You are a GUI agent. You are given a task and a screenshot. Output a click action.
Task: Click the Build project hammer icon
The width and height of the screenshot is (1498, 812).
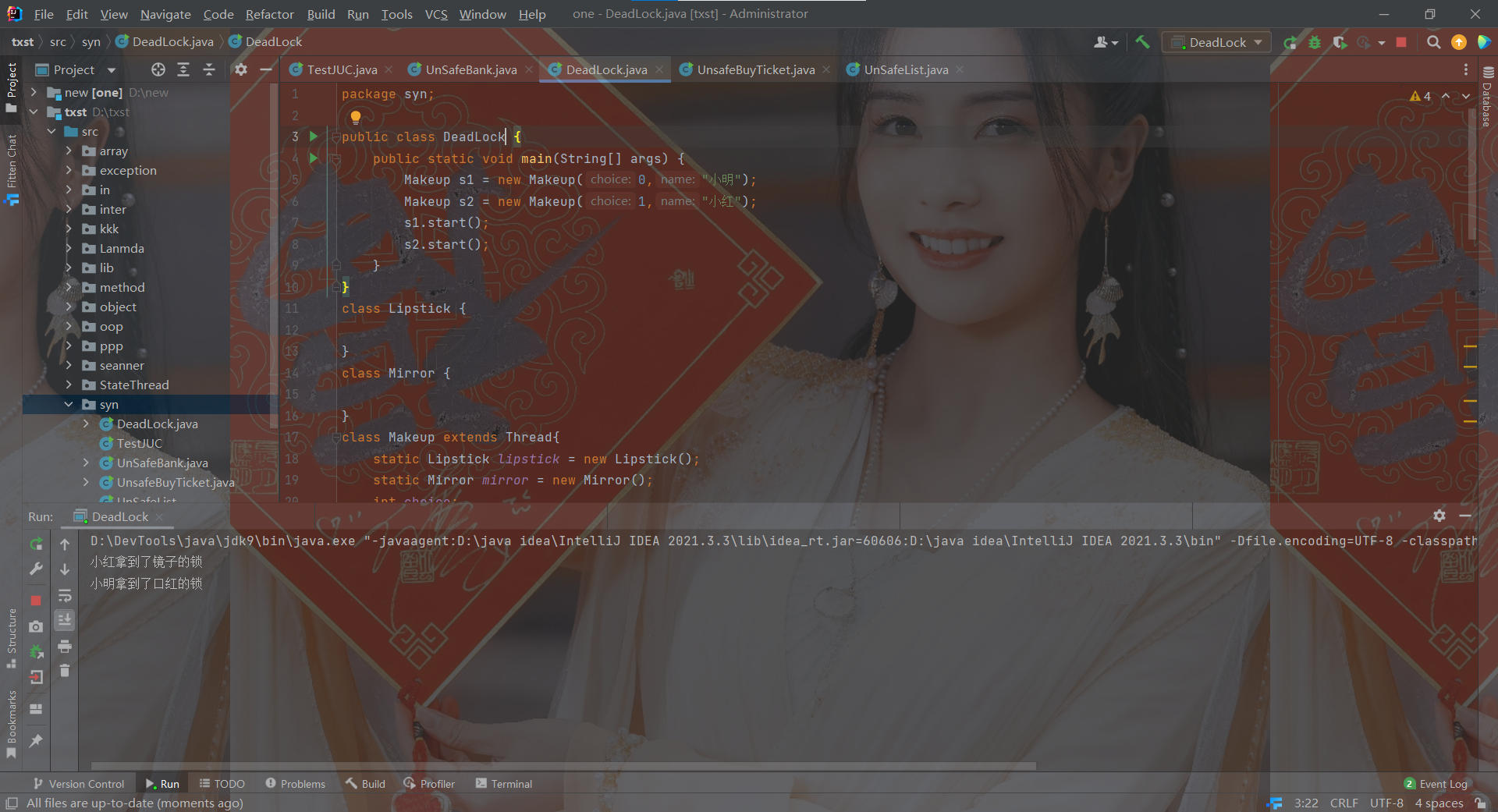tap(1142, 42)
